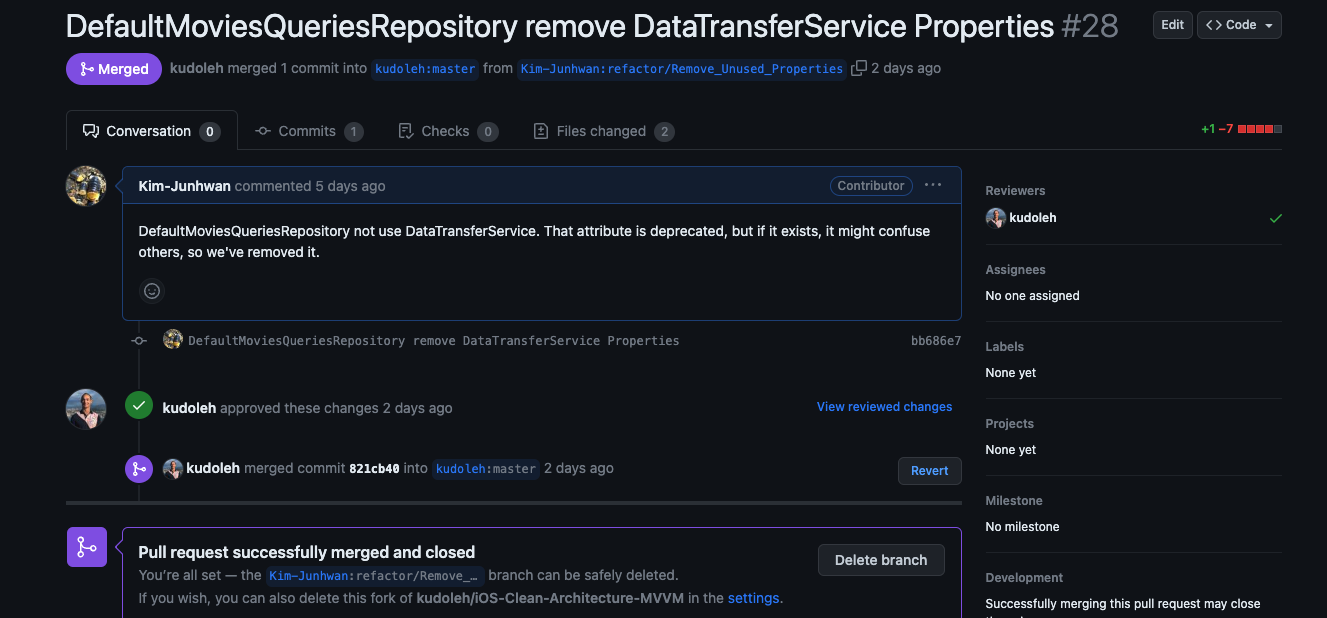Click kudoleh name in 'approved these changes'

(189, 408)
